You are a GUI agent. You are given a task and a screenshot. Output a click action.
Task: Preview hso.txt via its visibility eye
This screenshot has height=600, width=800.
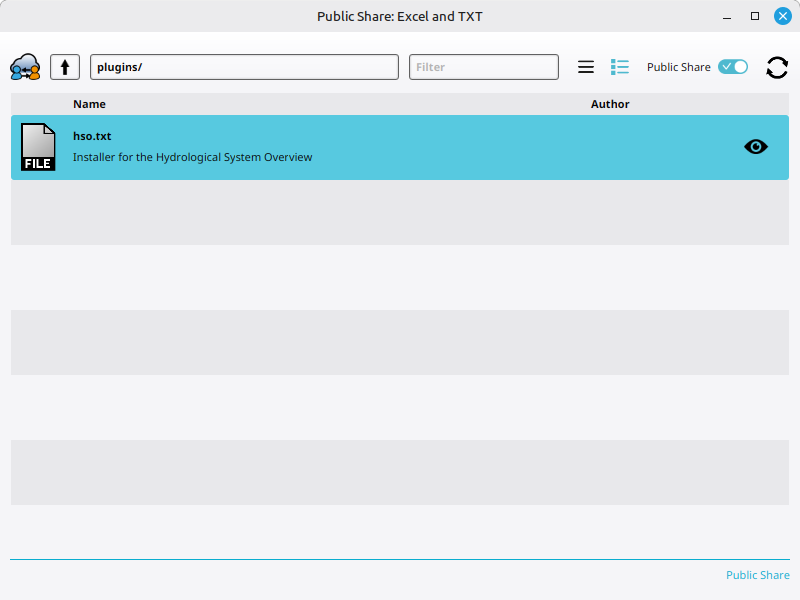(x=756, y=146)
